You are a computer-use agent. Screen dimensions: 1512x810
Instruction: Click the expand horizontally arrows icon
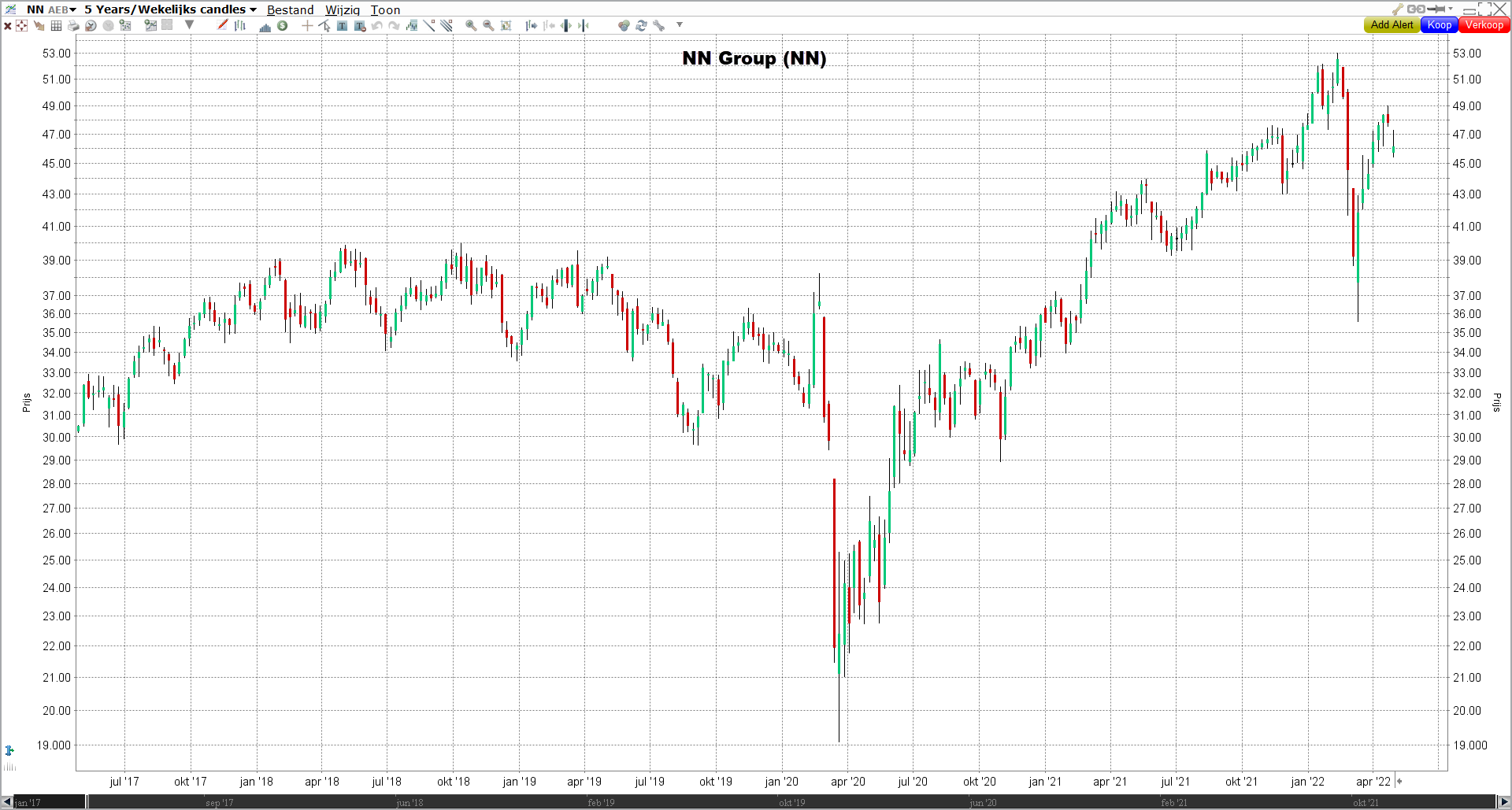tap(565, 26)
